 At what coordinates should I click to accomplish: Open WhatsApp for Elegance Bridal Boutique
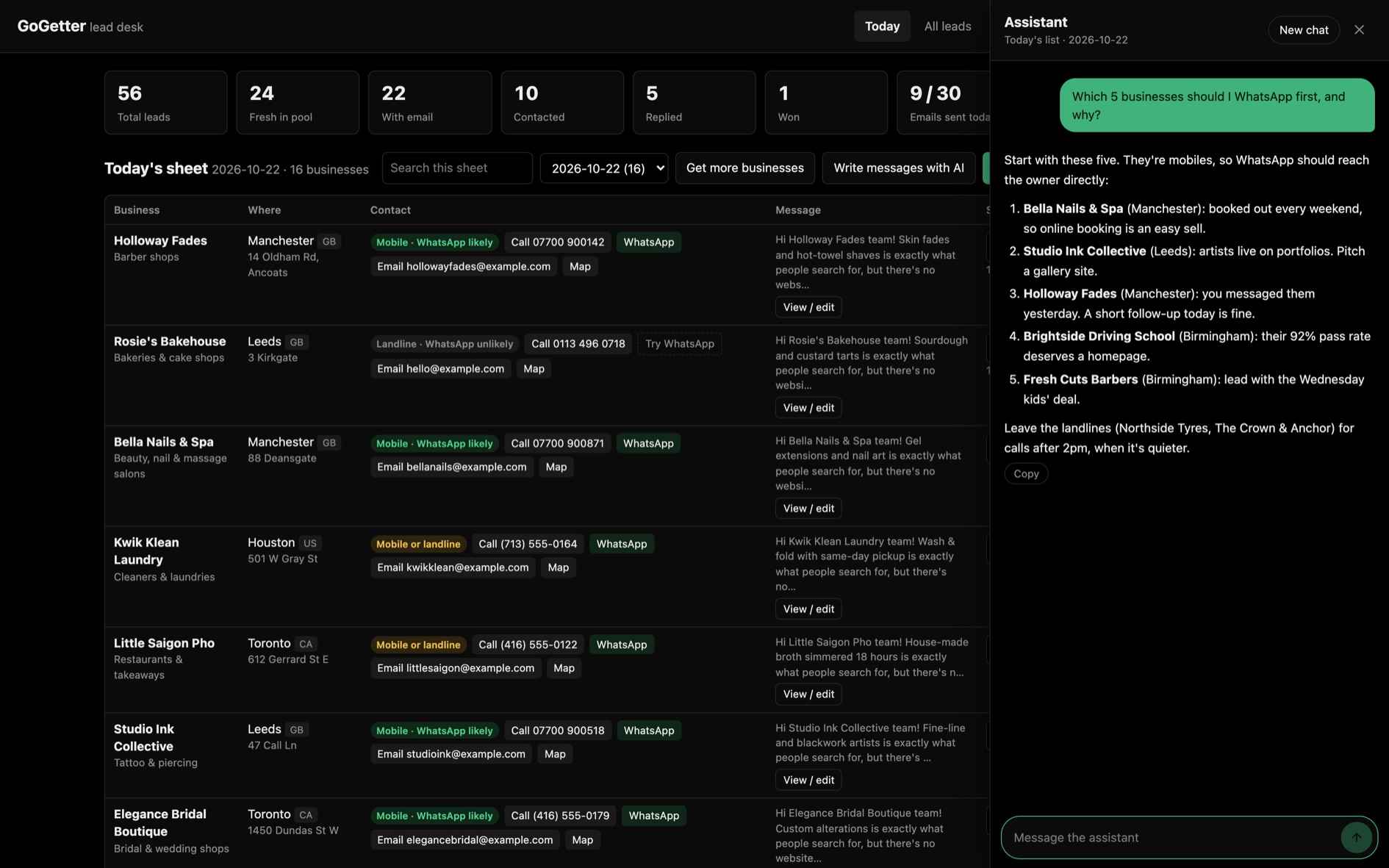click(x=654, y=817)
